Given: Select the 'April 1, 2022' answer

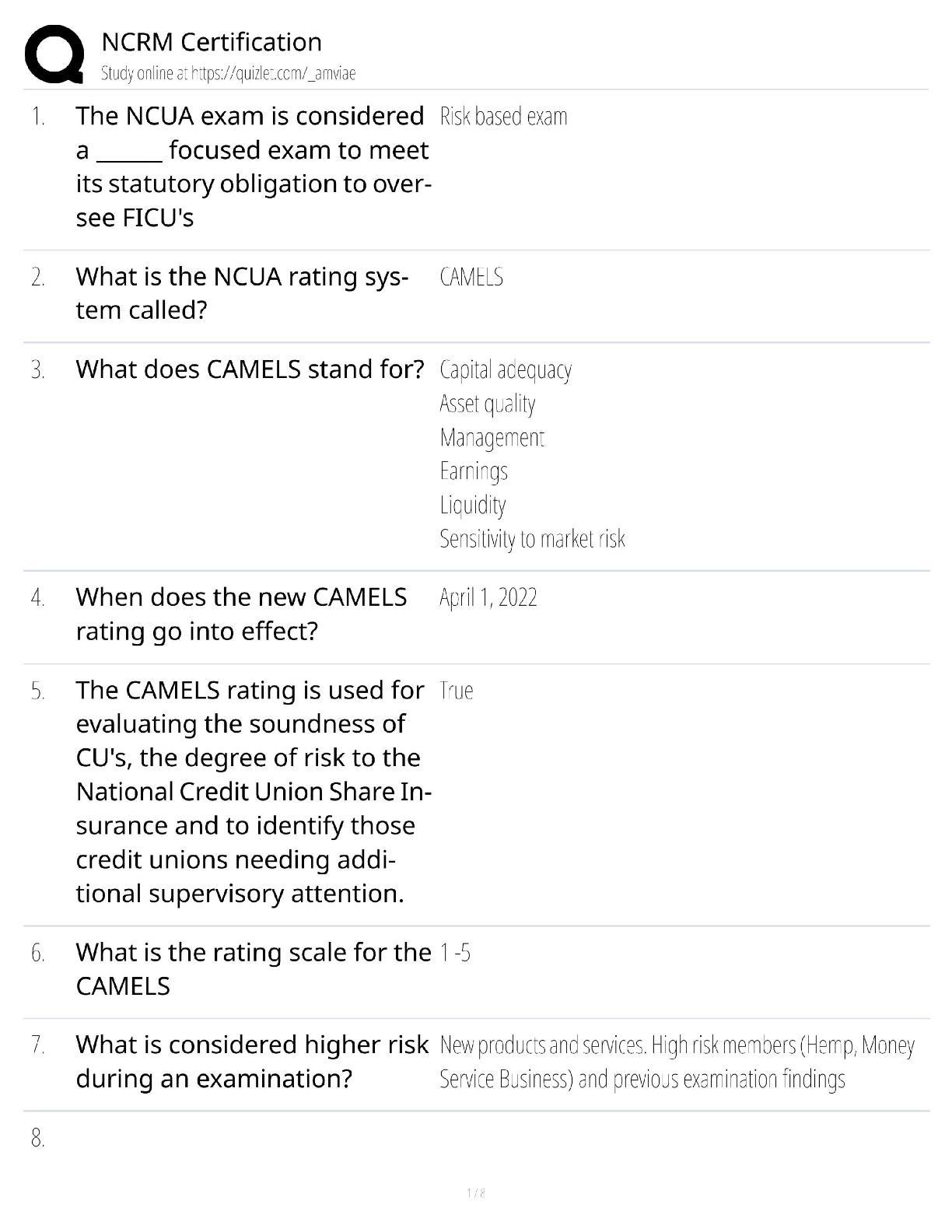Looking at the screenshot, I should click(x=488, y=598).
